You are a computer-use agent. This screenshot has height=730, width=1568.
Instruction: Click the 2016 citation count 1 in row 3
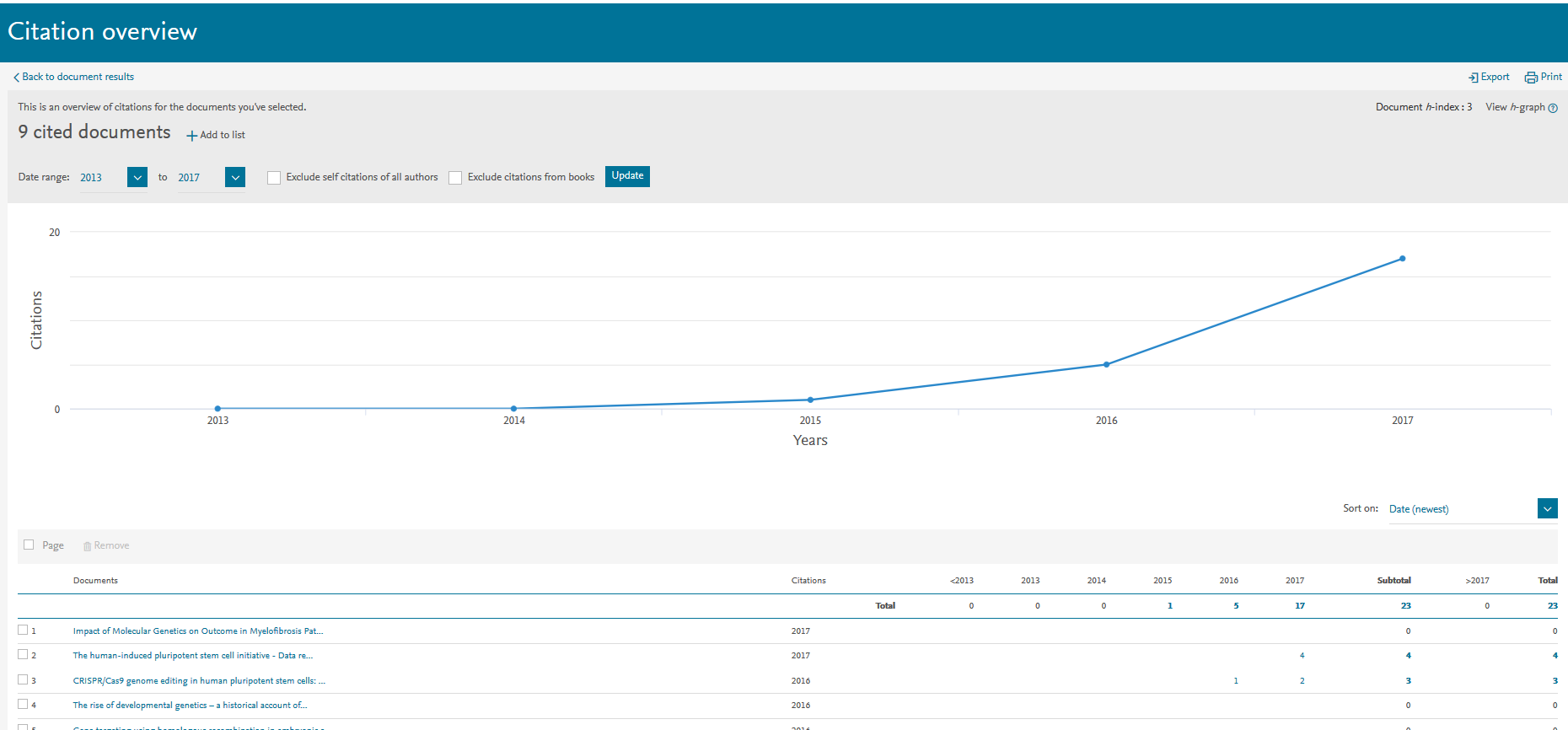[x=1236, y=680]
